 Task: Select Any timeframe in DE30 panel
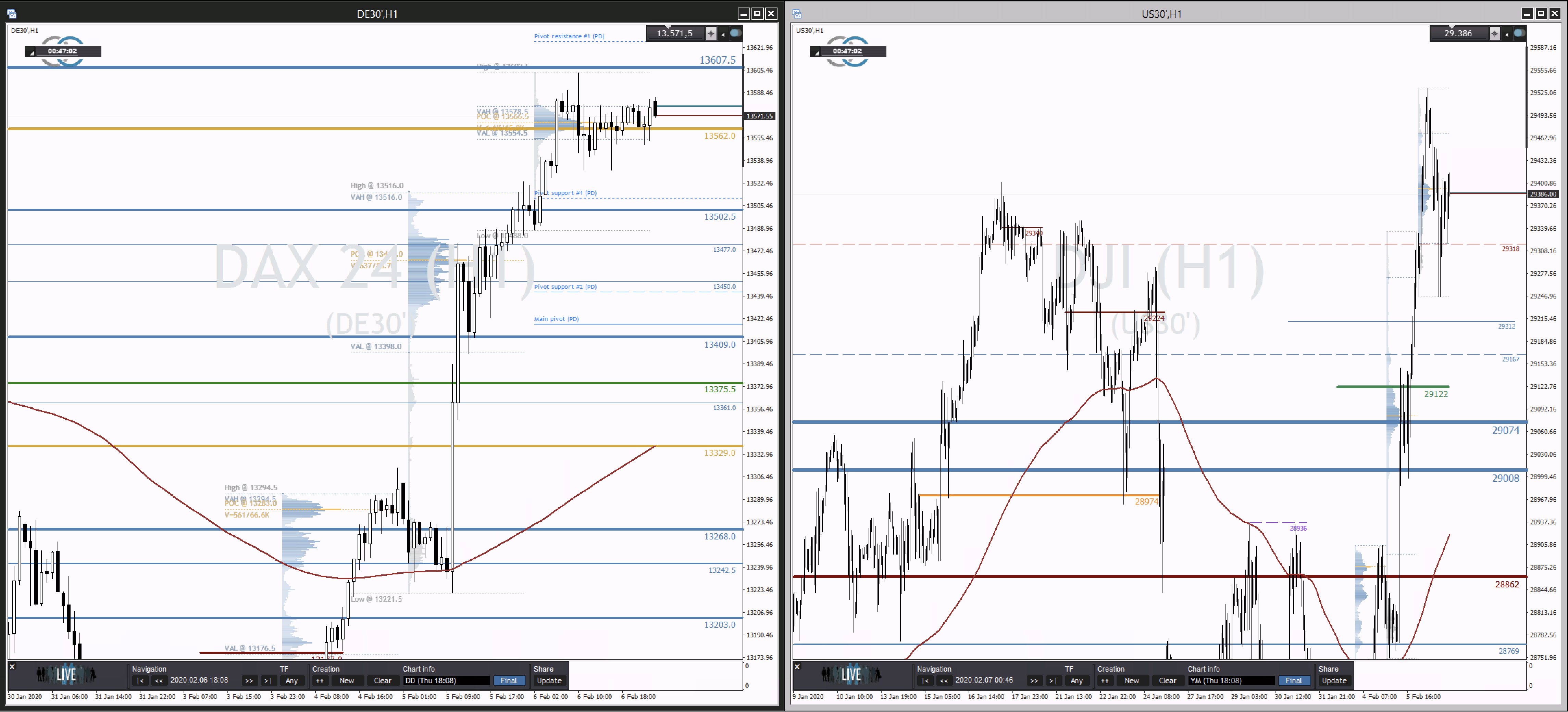[292, 681]
